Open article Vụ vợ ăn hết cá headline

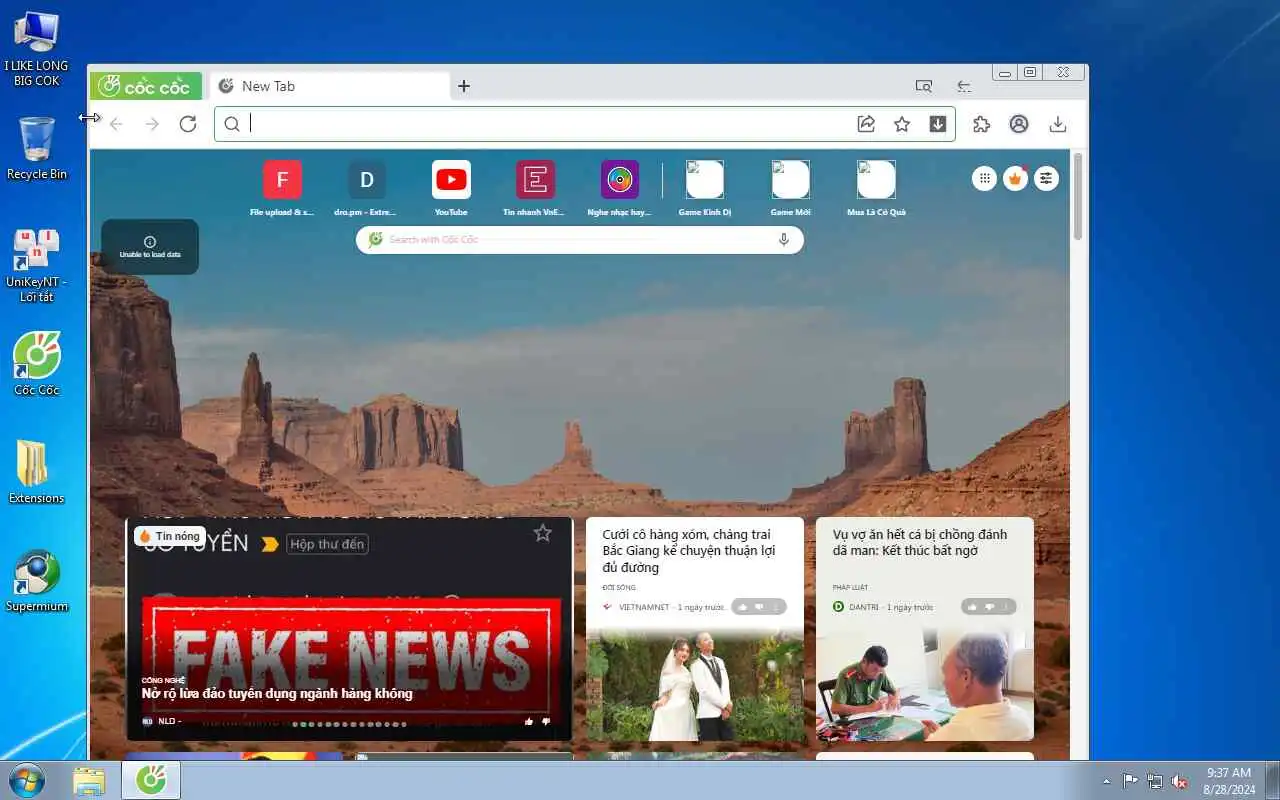920,542
